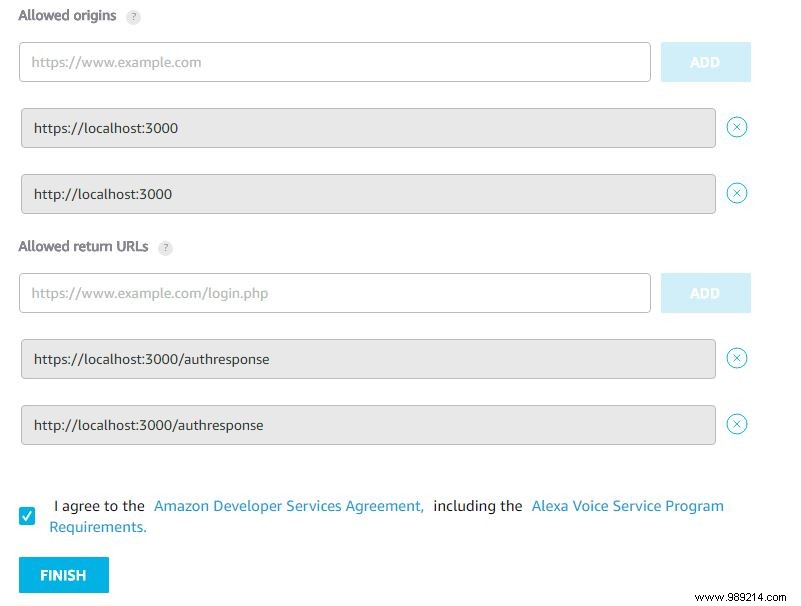
Task: Focus the Allowed origins URL input field
Action: click(x=335, y=62)
